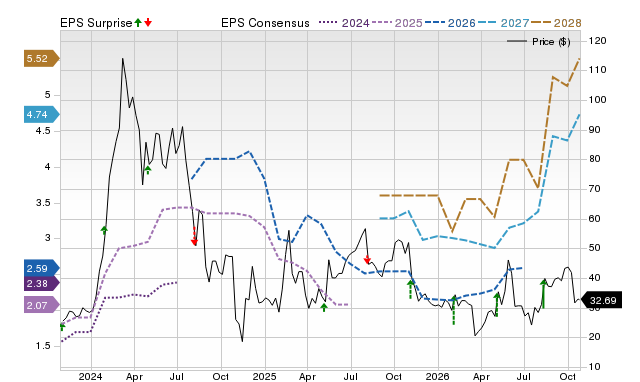Click the green surprise arrow after Apr 2024

click(148, 170)
